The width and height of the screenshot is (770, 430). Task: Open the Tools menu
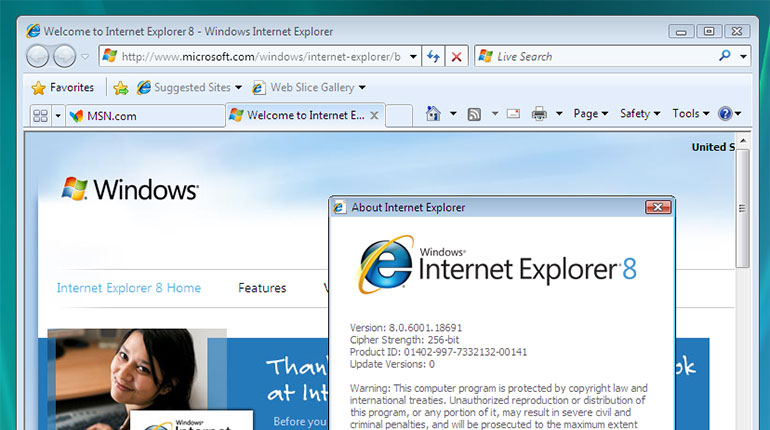point(691,113)
